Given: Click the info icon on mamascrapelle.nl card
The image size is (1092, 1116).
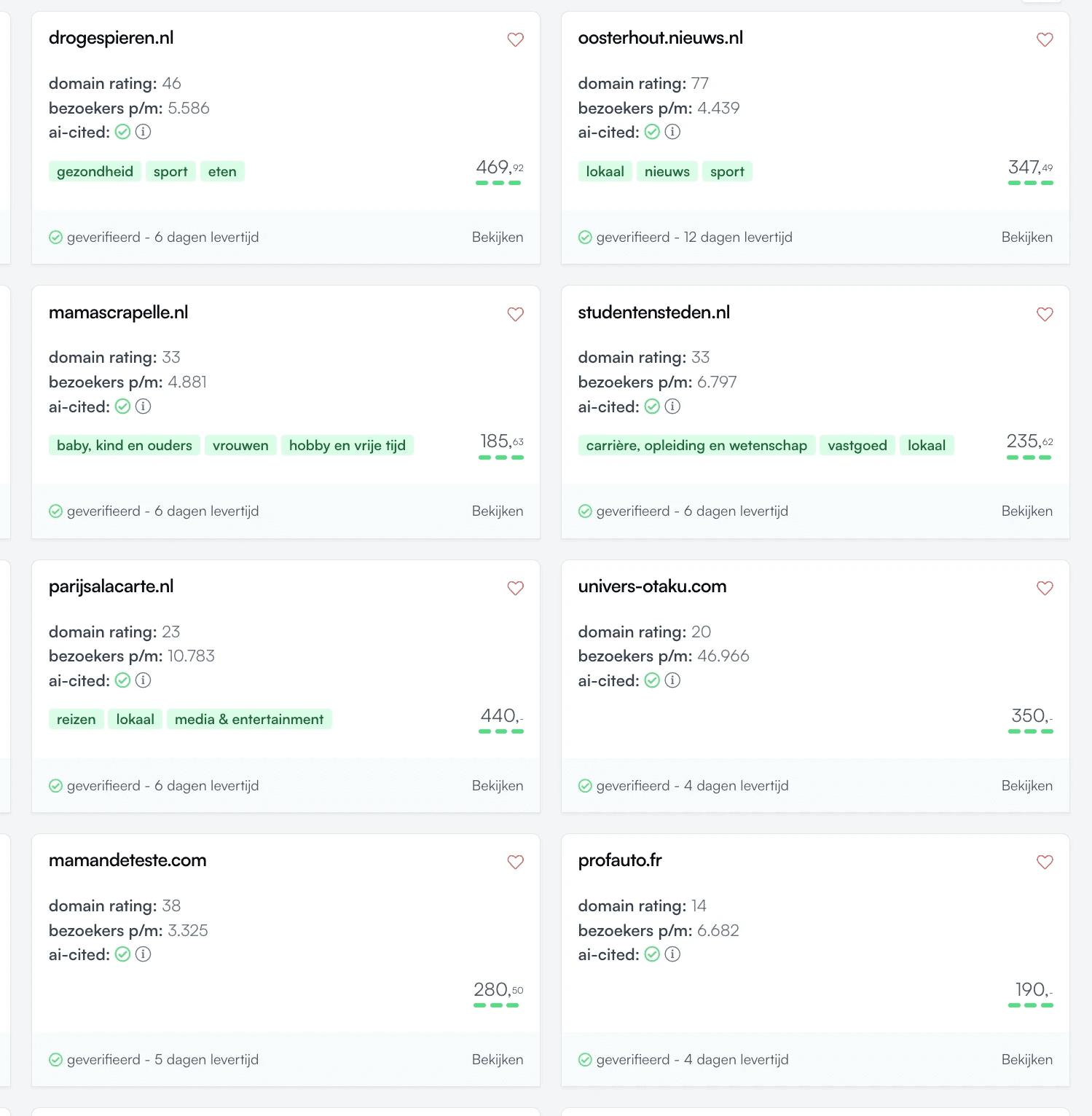Looking at the screenshot, I should (144, 406).
